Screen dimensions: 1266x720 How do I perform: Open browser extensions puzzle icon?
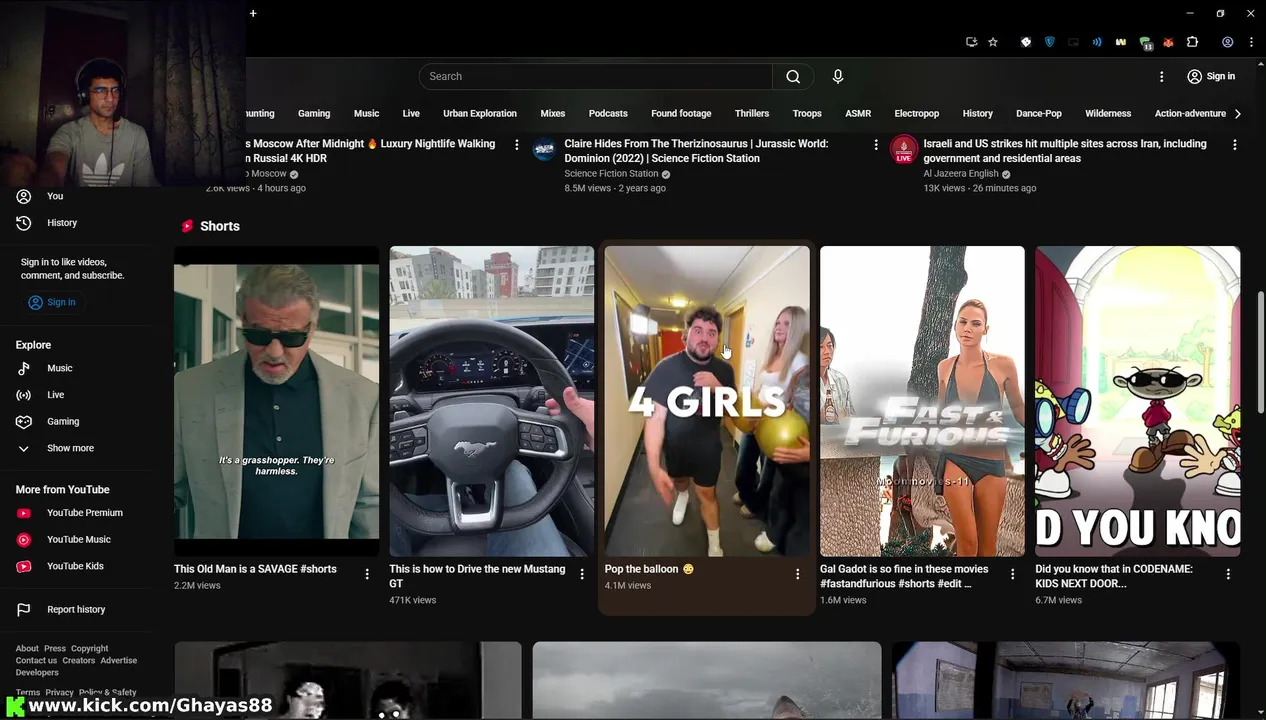pyautogui.click(x=1192, y=42)
